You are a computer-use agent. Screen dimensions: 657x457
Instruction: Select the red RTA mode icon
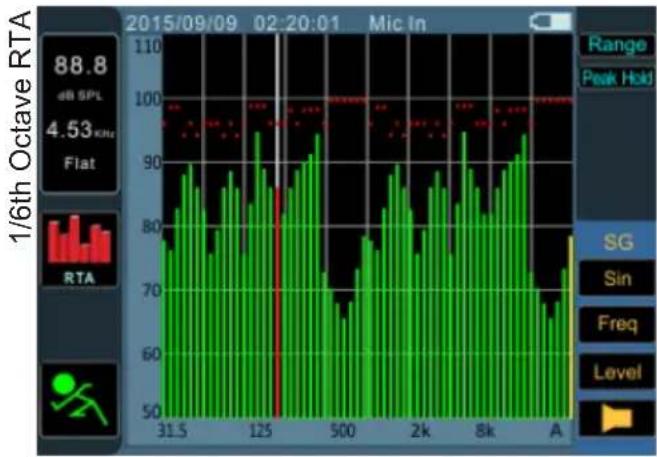pos(80,249)
